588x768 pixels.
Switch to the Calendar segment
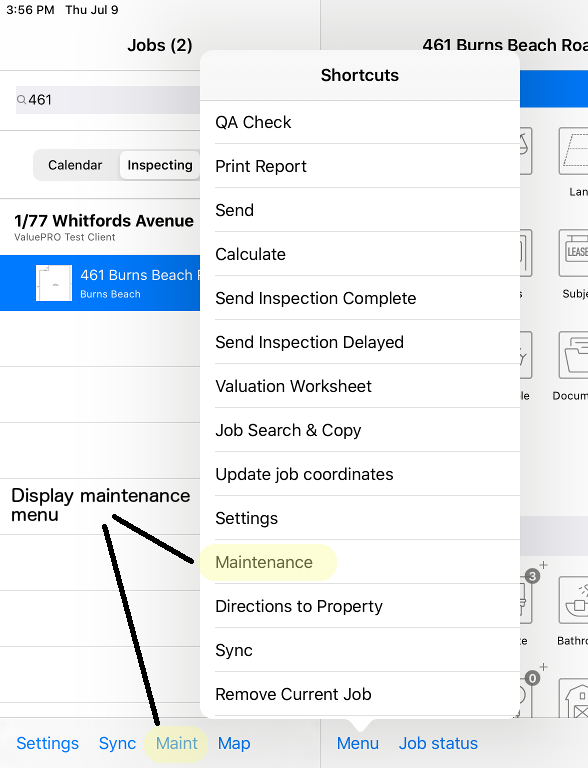(x=75, y=165)
